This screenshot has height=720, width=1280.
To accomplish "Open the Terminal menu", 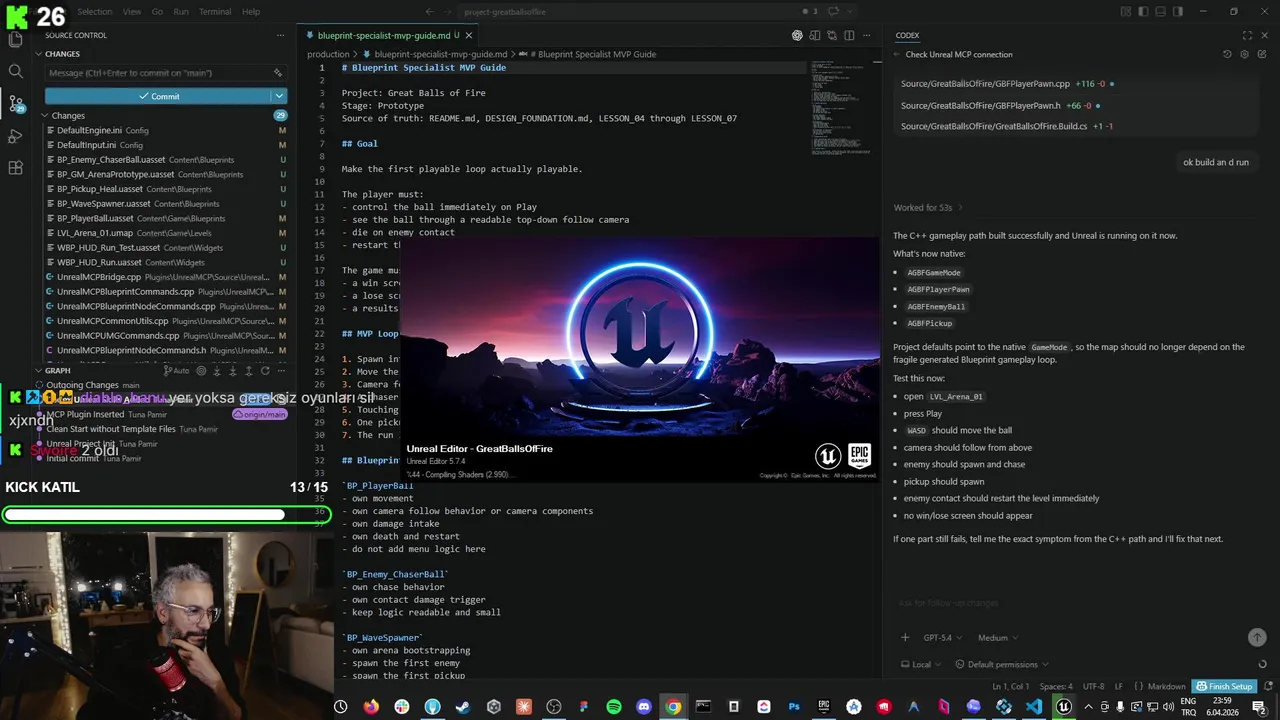I will 215,11.
